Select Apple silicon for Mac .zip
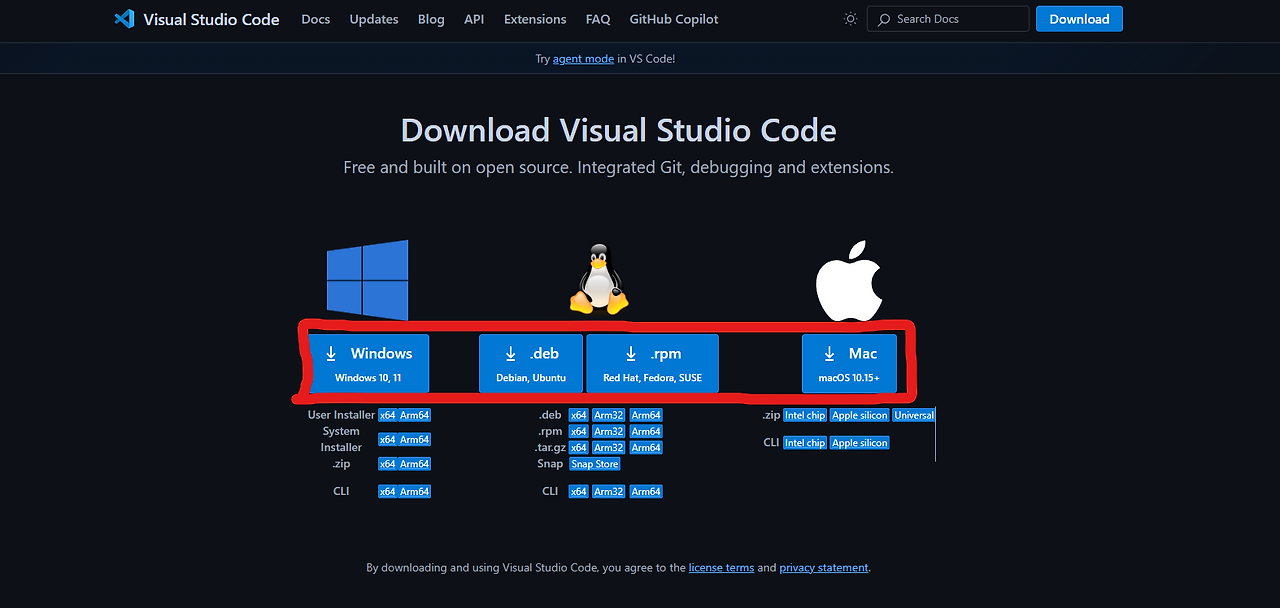The image size is (1280, 608). click(x=860, y=415)
